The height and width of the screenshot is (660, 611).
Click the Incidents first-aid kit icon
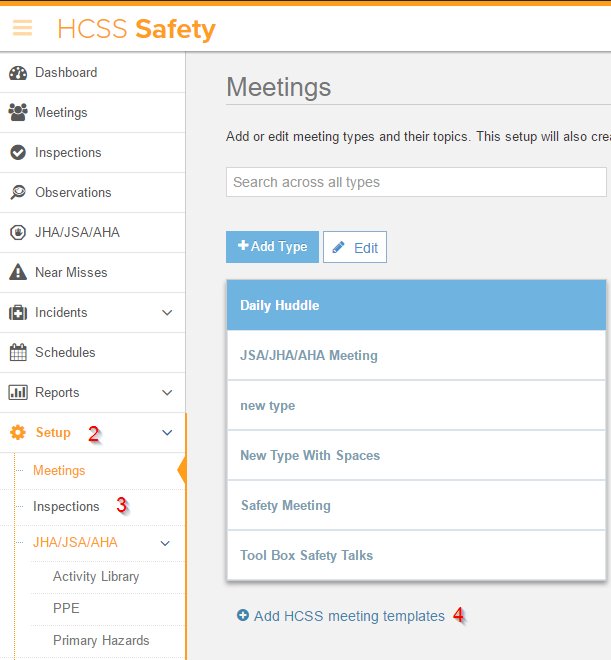tap(18, 313)
